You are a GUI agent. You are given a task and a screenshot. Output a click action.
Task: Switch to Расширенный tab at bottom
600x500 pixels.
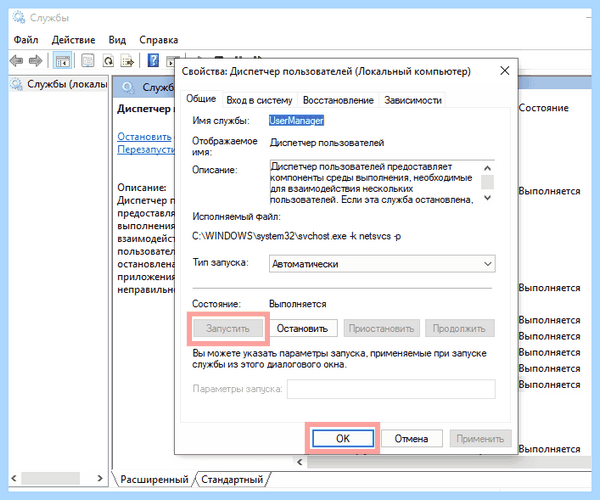pos(154,479)
